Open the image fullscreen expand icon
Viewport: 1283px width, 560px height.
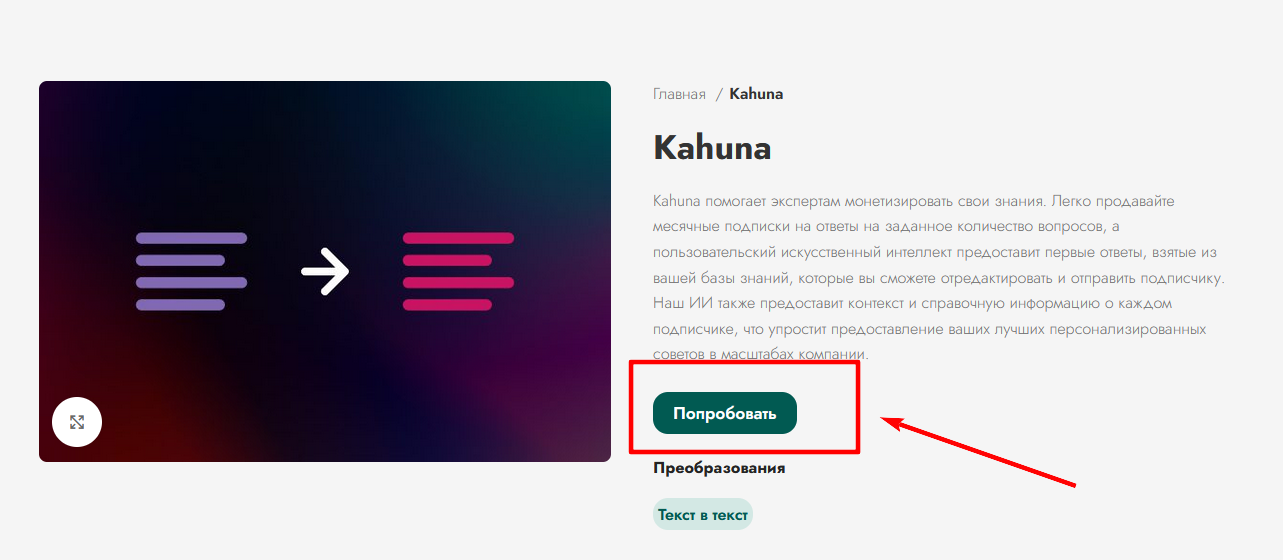[x=77, y=422]
